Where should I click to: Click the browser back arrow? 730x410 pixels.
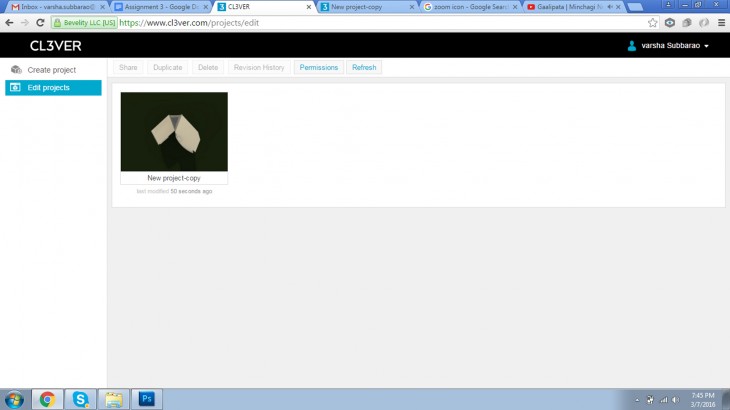click(x=9, y=22)
